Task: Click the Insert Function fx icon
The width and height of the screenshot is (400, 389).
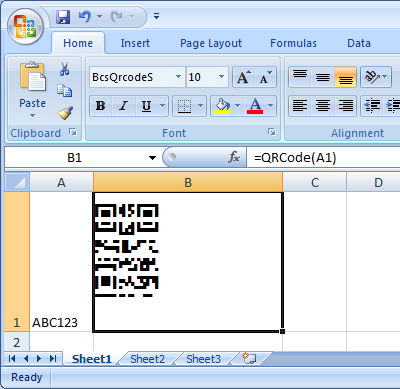Action: (234, 157)
